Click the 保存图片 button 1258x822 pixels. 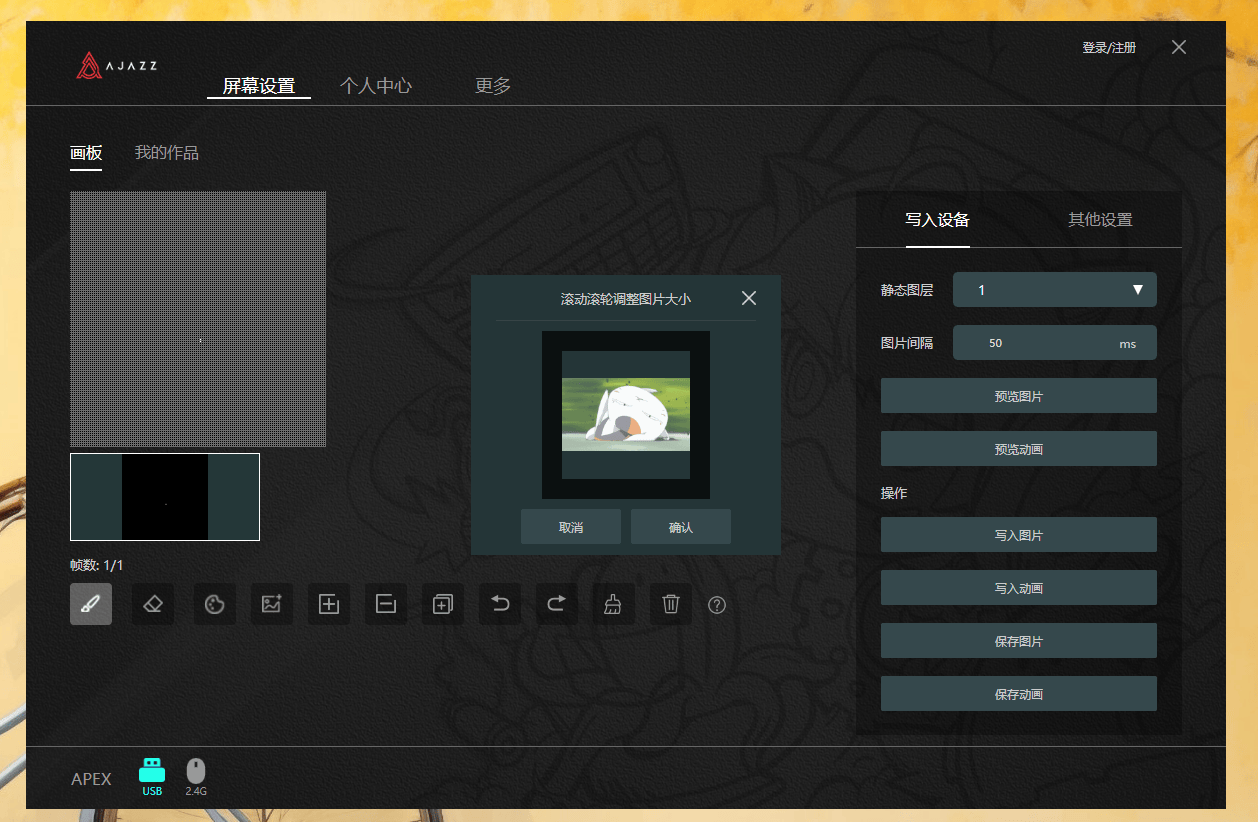1019,641
